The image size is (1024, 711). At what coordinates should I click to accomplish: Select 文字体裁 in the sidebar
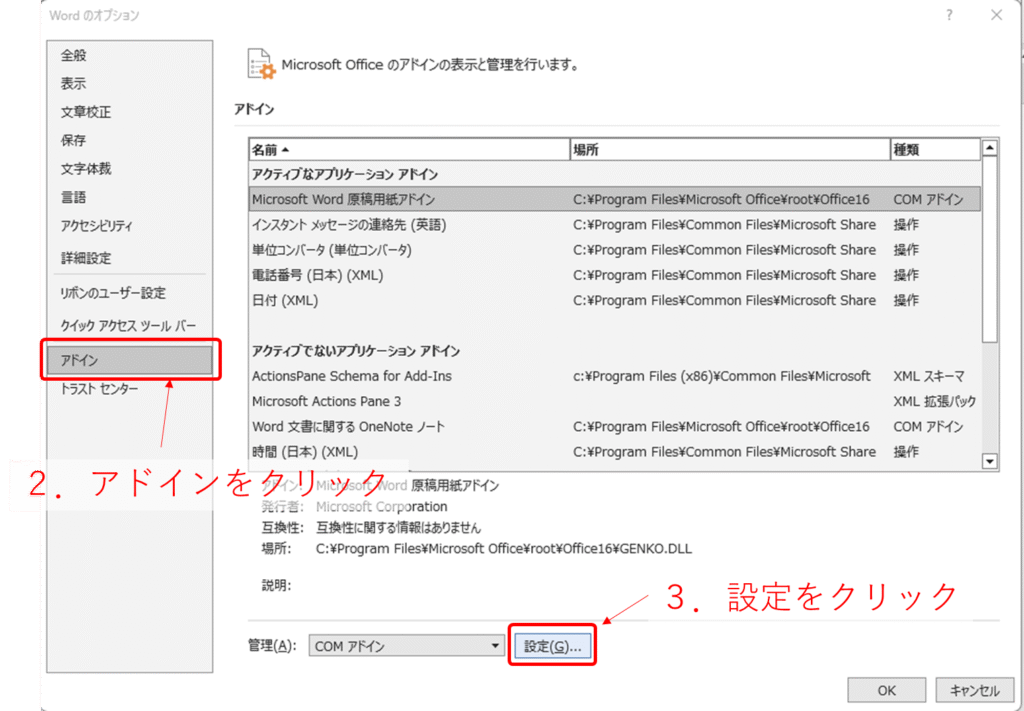click(x=86, y=169)
